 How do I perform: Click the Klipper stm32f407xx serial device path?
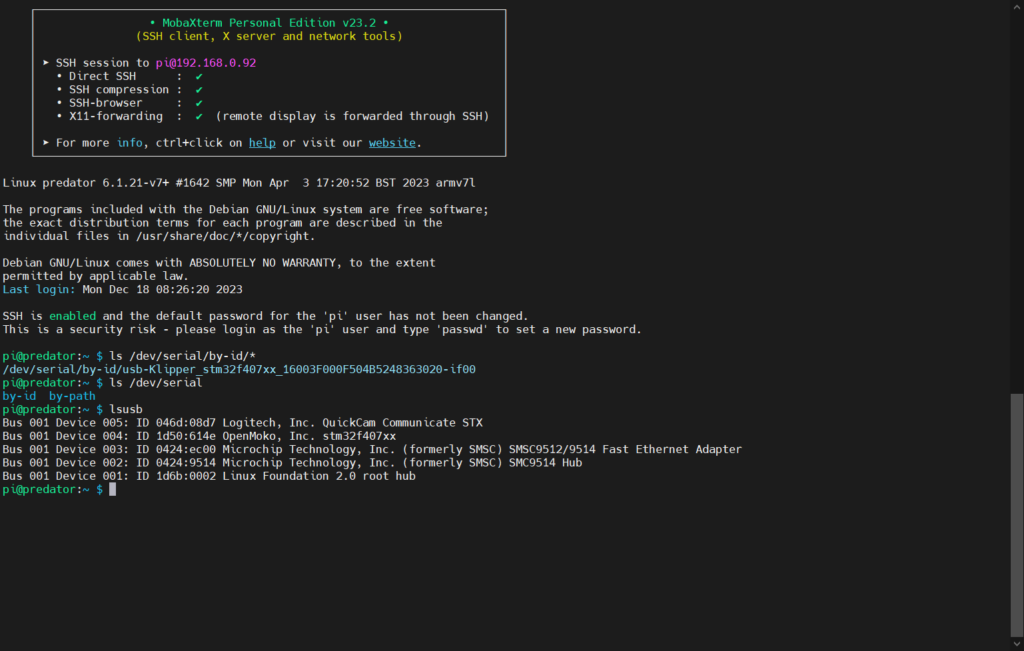click(x=239, y=370)
